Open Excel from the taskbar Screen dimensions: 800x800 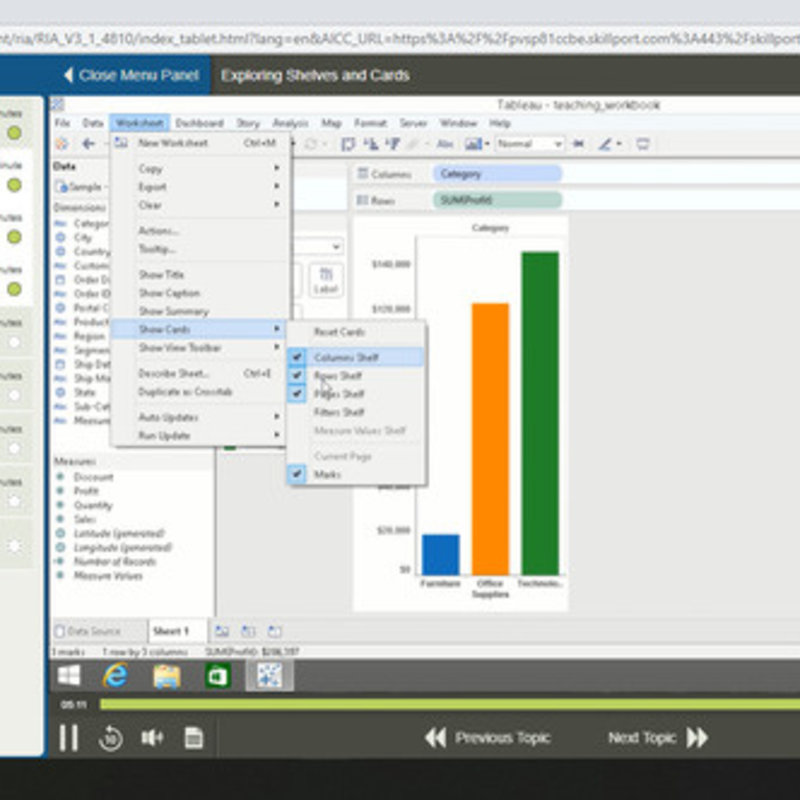click(218, 676)
